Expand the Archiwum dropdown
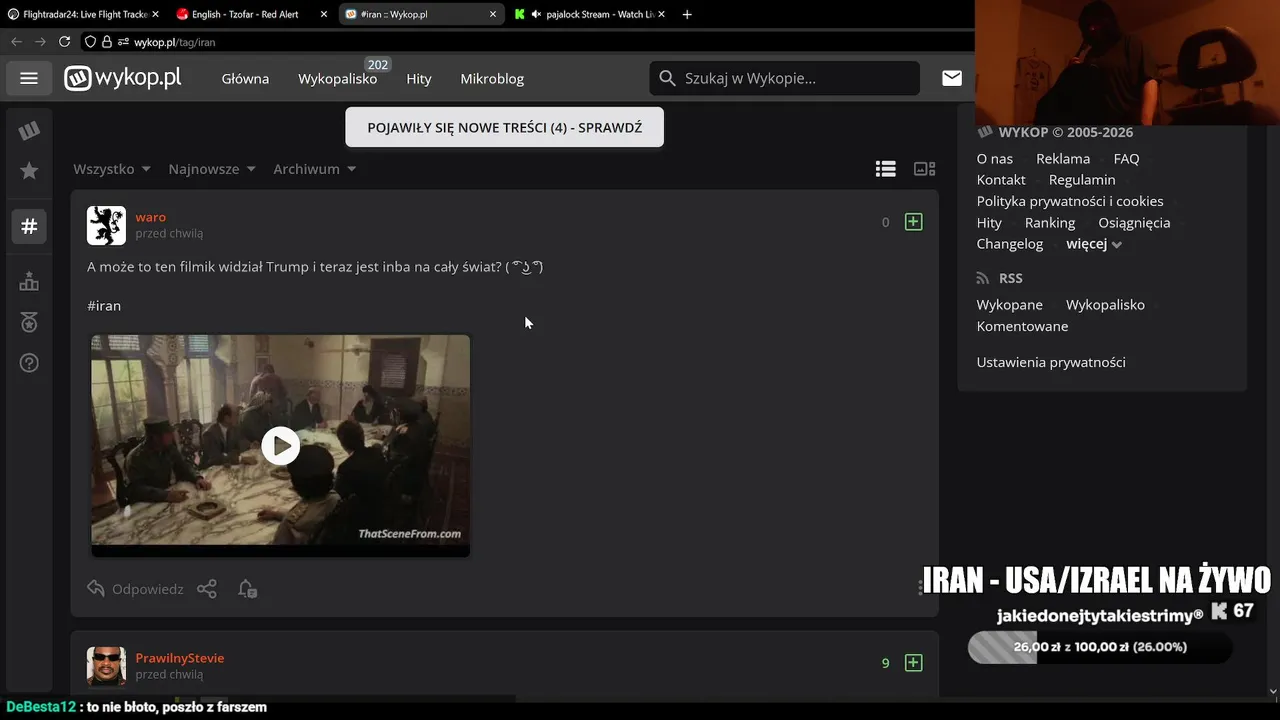The image size is (1280, 720). tap(315, 169)
